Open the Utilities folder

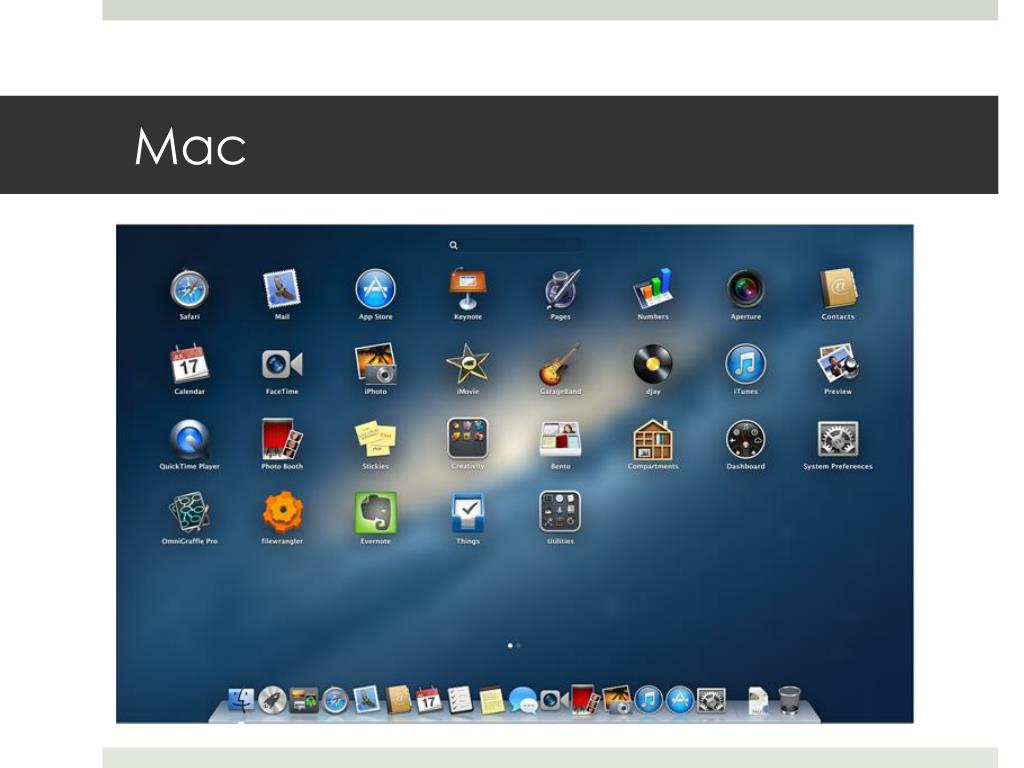(x=560, y=512)
